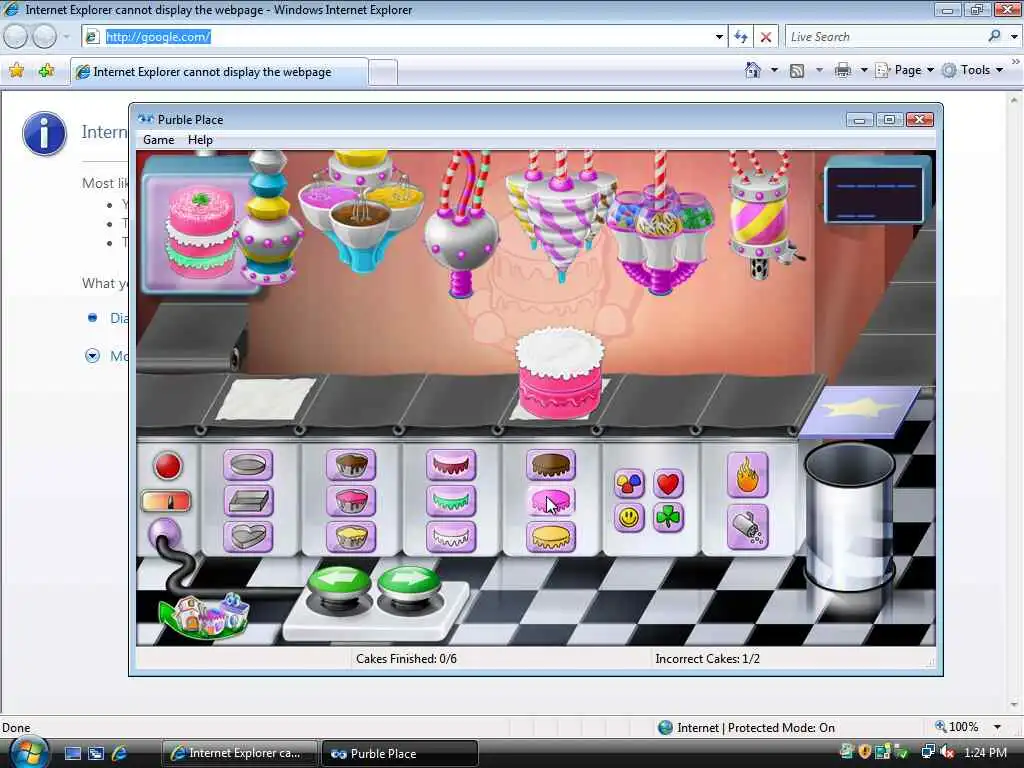1024x768 pixels.
Task: Click the Print toolbar icon
Action: pyautogui.click(x=843, y=70)
